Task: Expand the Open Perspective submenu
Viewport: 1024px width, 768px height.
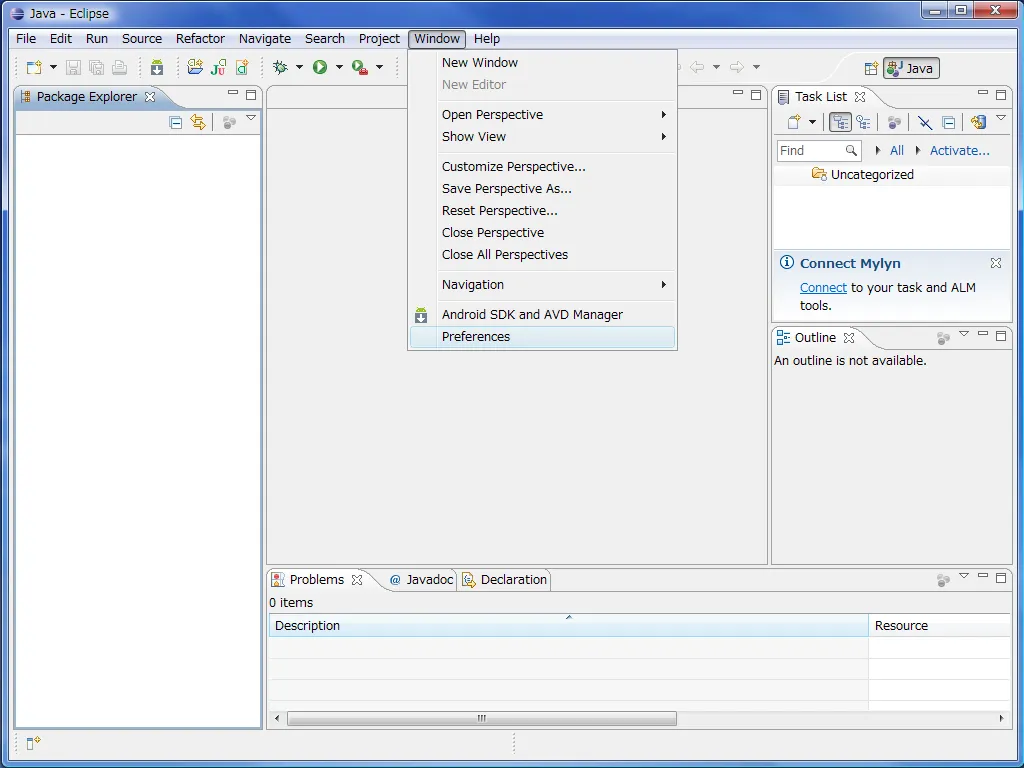Action: pyautogui.click(x=542, y=114)
